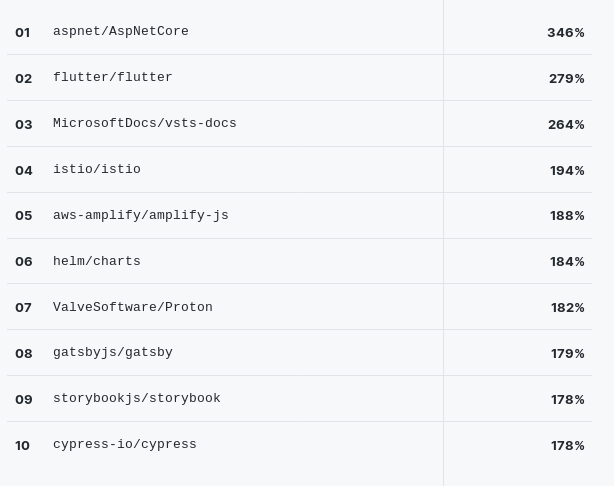Open the aspnet/AspNetCore repository link
This screenshot has width=614, height=486.
click(x=120, y=32)
